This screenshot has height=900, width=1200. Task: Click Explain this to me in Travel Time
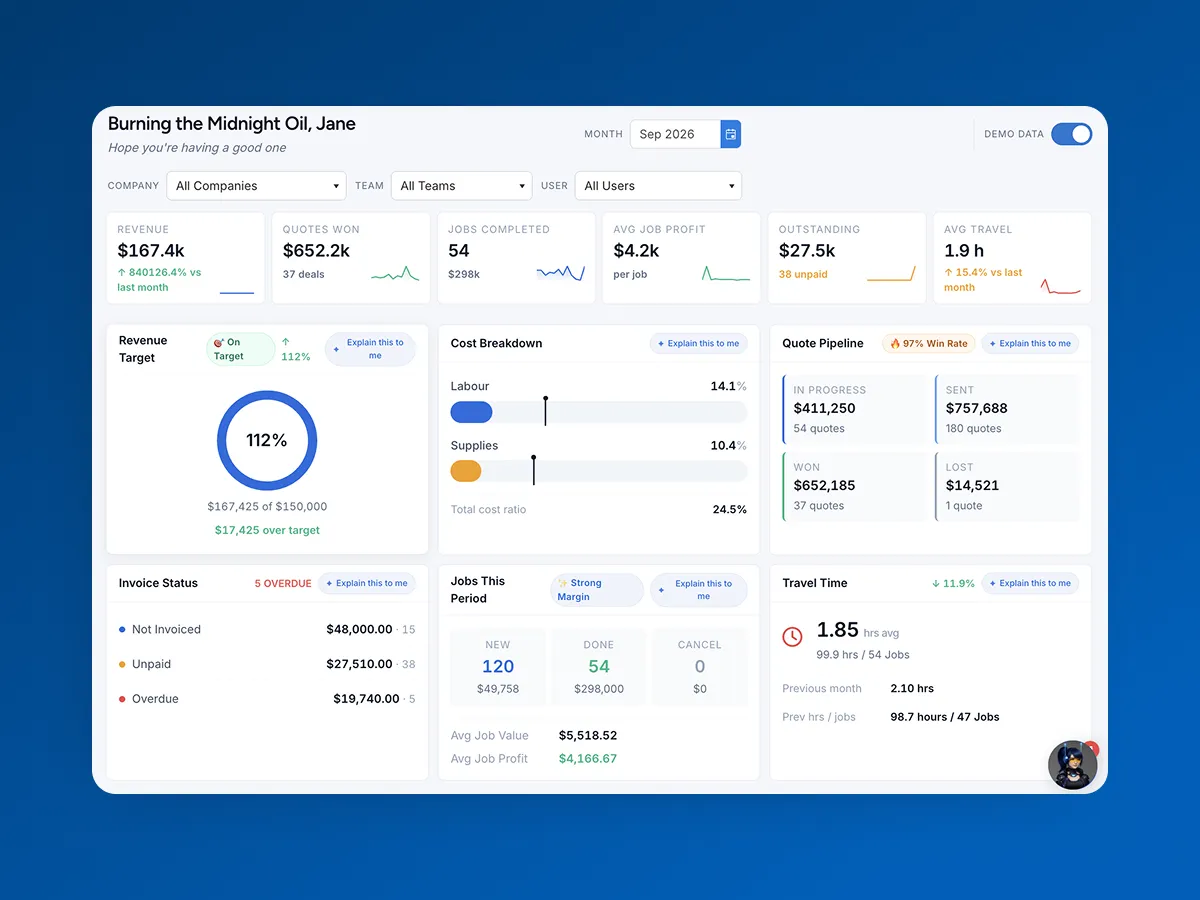(x=1030, y=583)
